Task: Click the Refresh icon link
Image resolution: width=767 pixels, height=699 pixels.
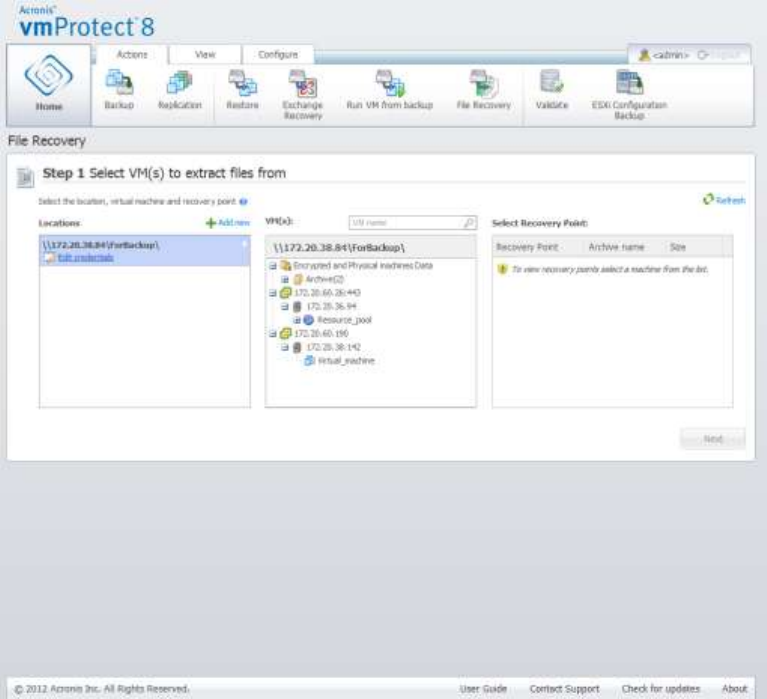Action: click(x=723, y=200)
